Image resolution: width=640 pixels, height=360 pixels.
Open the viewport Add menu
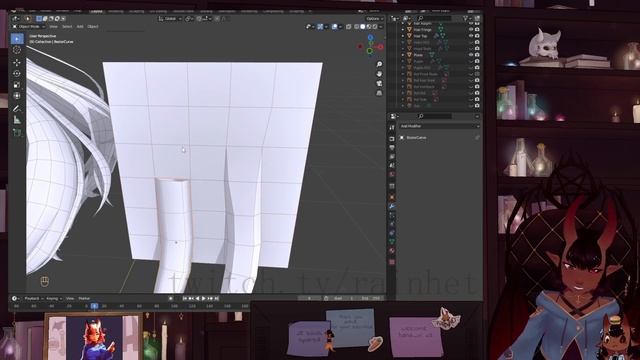(80, 27)
